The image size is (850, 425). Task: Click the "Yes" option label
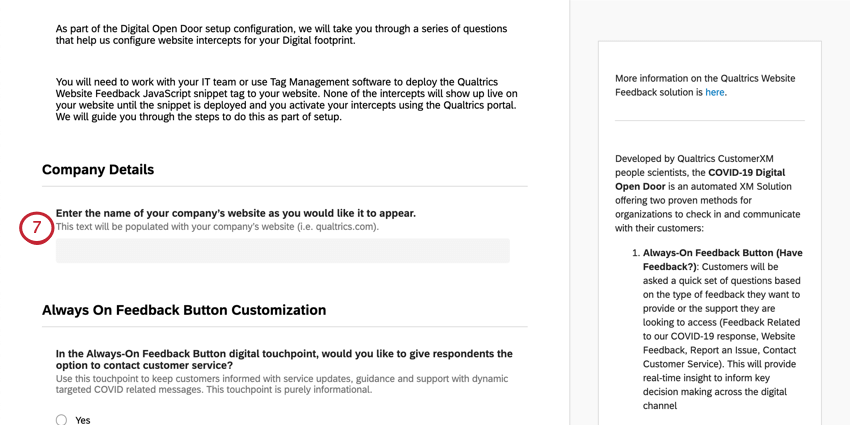[x=83, y=420]
